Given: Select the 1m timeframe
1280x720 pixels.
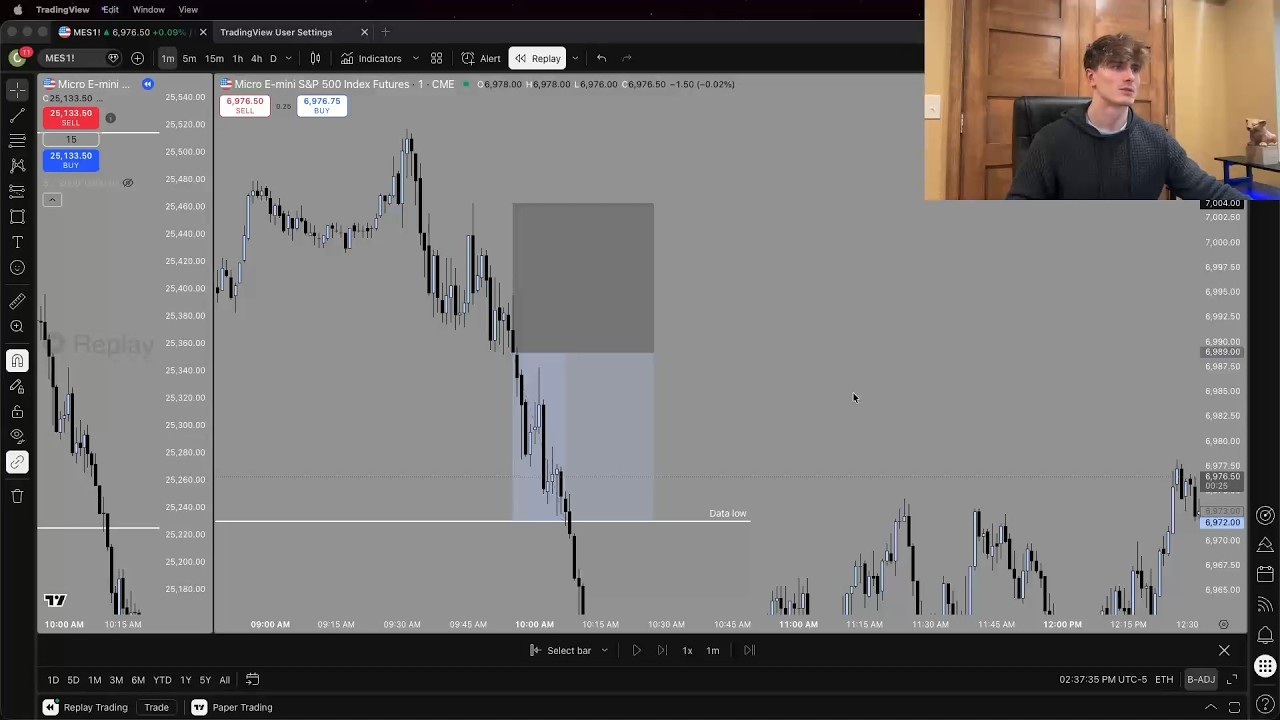Looking at the screenshot, I should [x=168, y=58].
